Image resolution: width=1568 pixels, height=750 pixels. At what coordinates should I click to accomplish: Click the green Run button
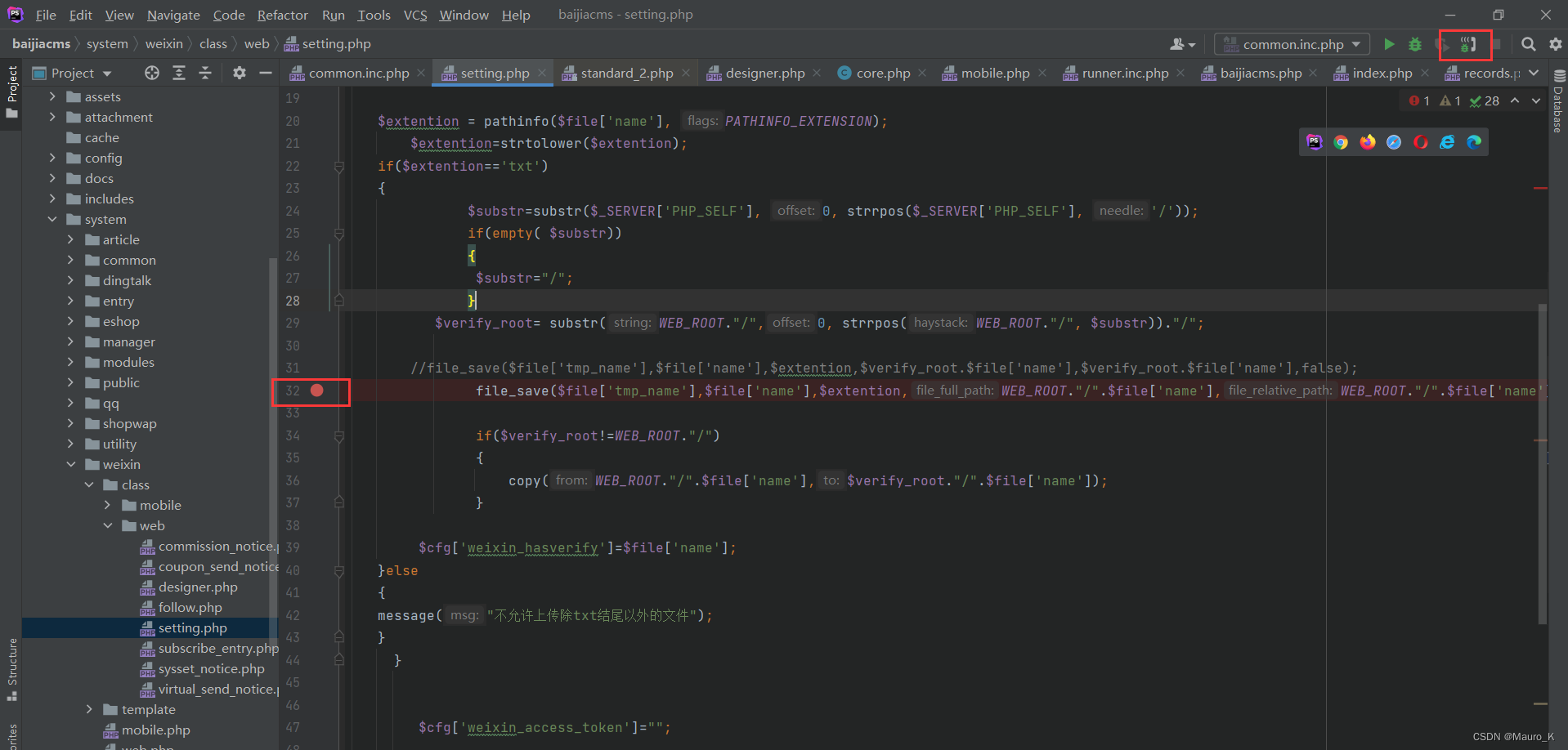click(1389, 44)
